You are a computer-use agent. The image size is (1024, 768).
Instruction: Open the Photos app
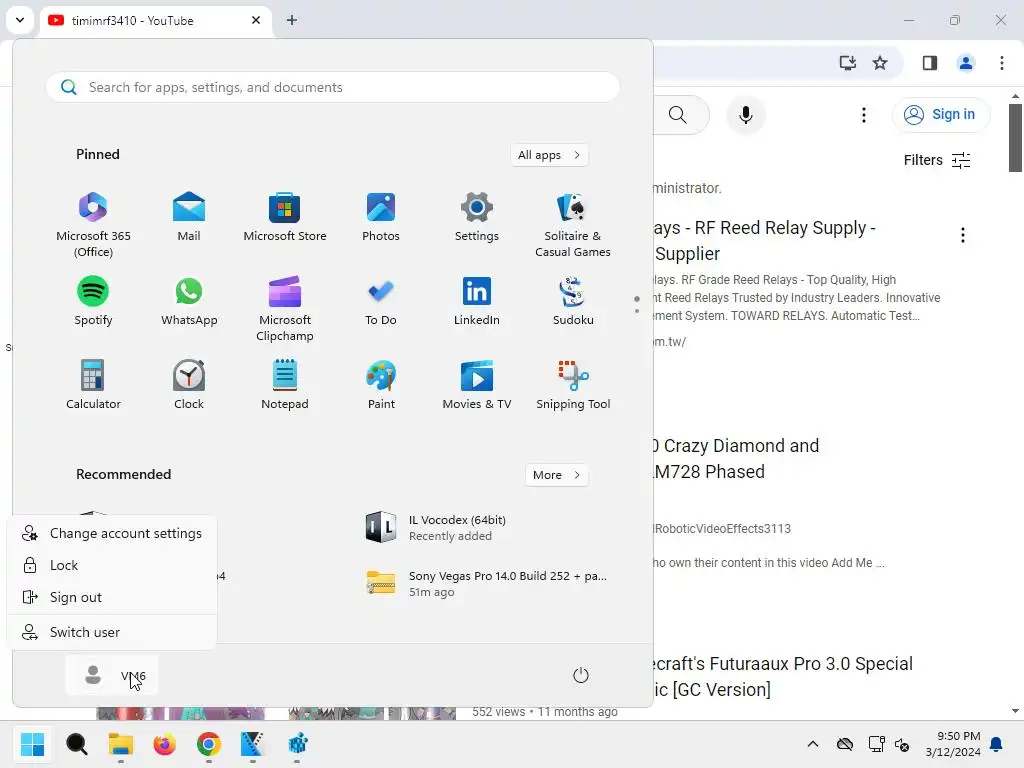[x=381, y=216]
